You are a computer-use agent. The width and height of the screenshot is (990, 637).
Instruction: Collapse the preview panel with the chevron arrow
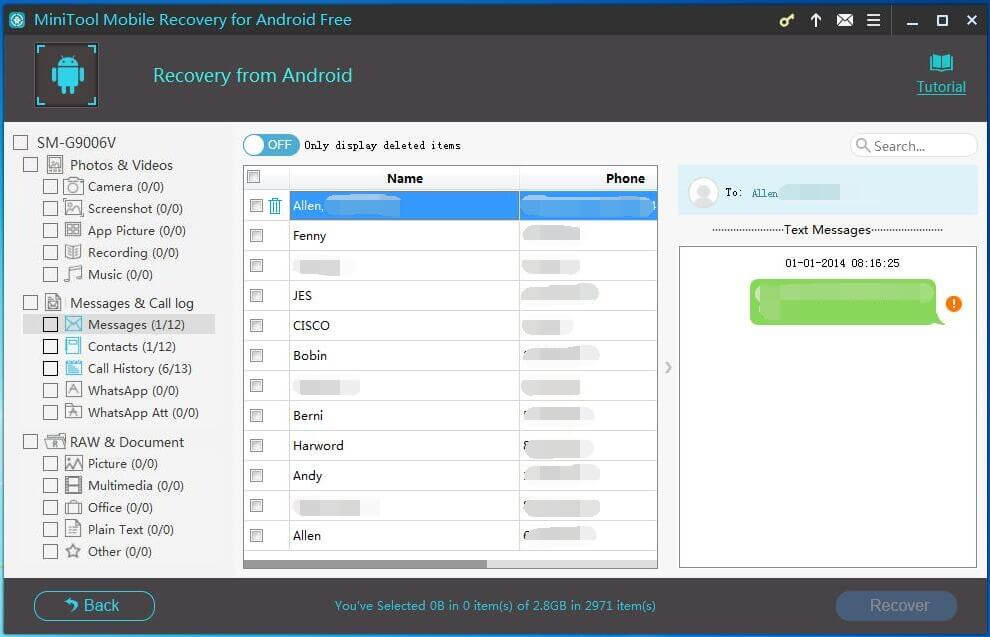668,367
